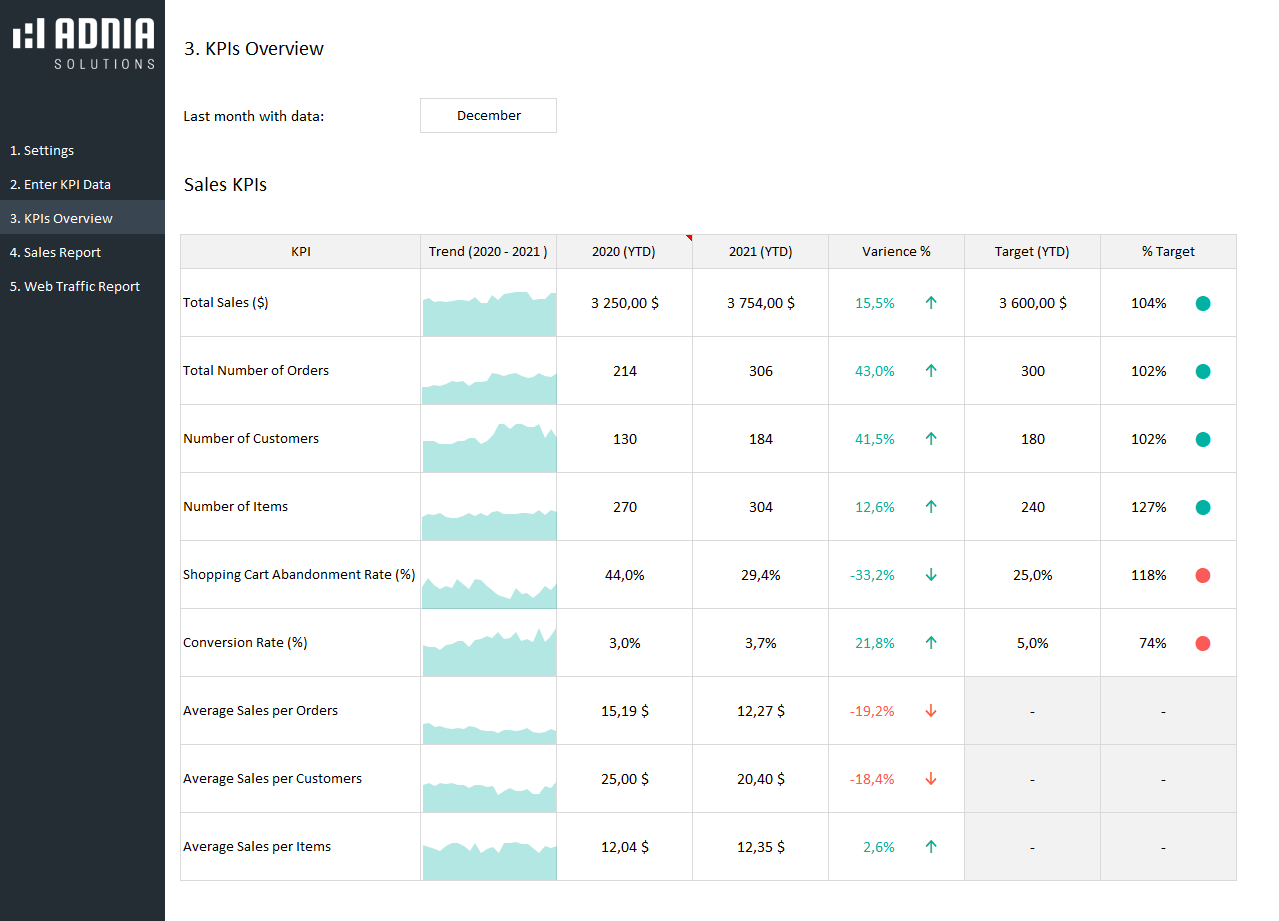Click the up arrow for Average Sales per Items

click(x=931, y=847)
